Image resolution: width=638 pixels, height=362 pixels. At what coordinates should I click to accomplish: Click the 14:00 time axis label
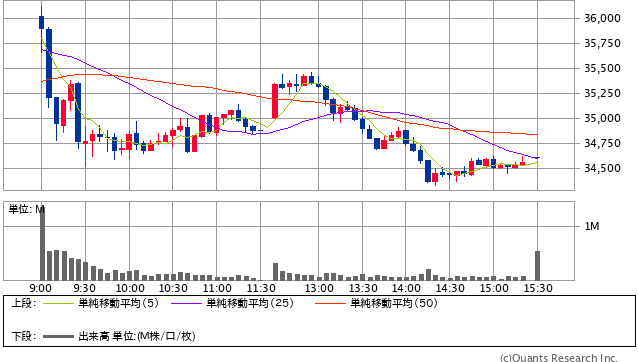pyautogui.click(x=406, y=288)
